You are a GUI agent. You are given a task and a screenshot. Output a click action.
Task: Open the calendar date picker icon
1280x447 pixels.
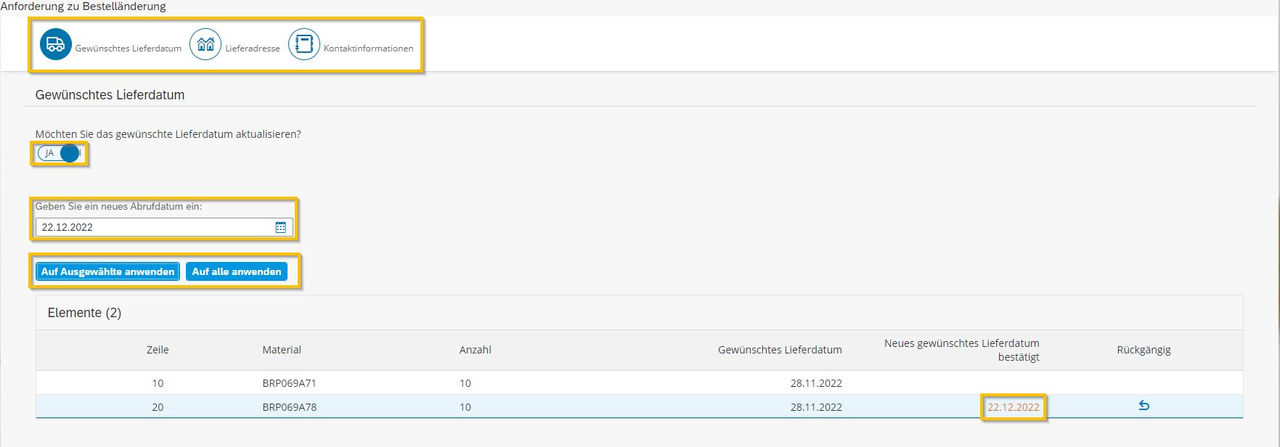tap(281, 228)
